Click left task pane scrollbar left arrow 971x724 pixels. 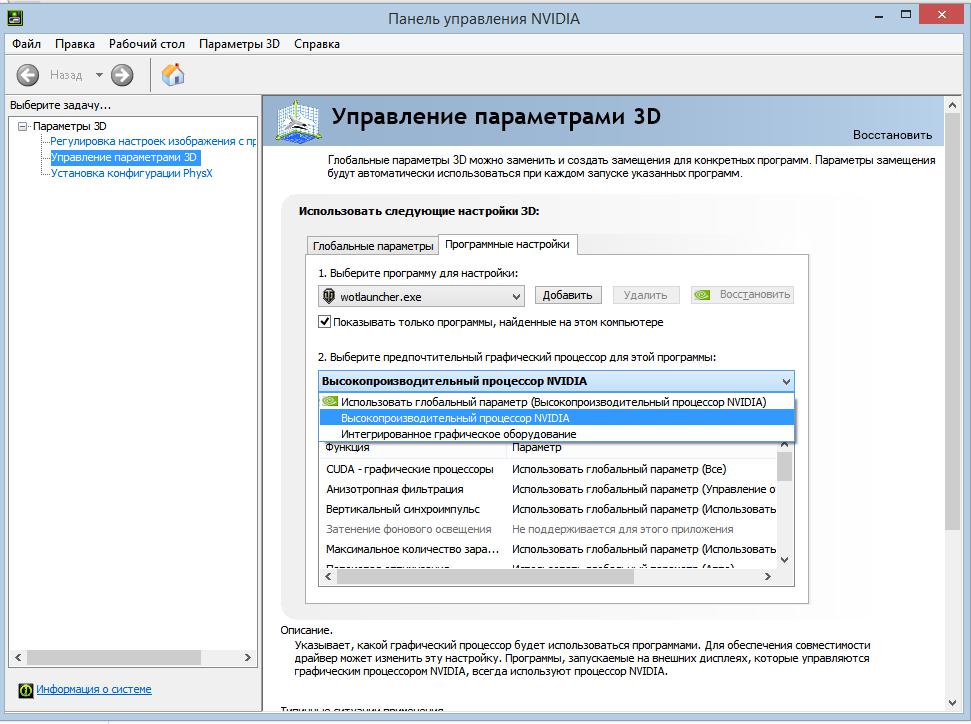pos(18,658)
